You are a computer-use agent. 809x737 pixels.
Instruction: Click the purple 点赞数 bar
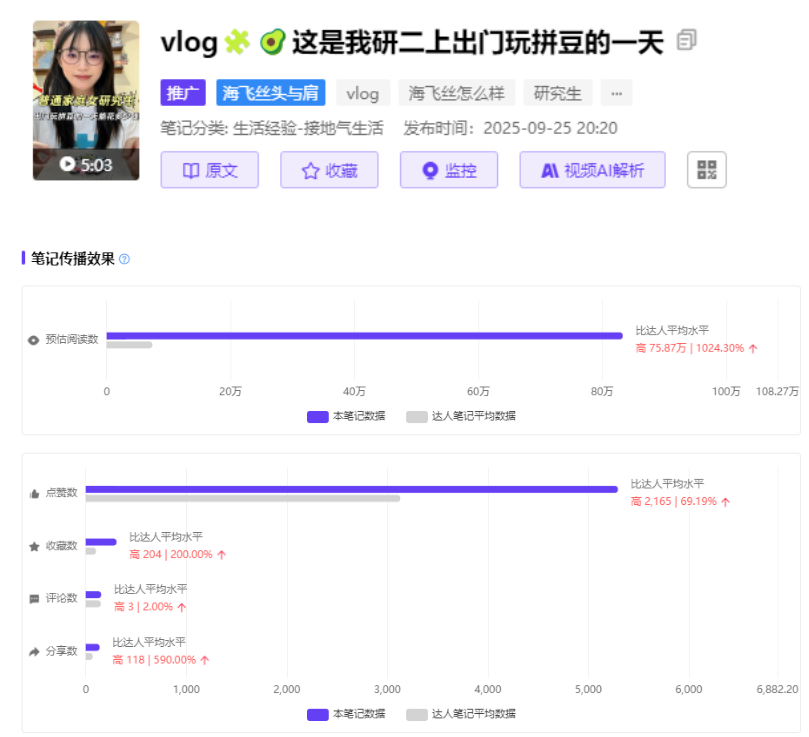[x=351, y=489]
